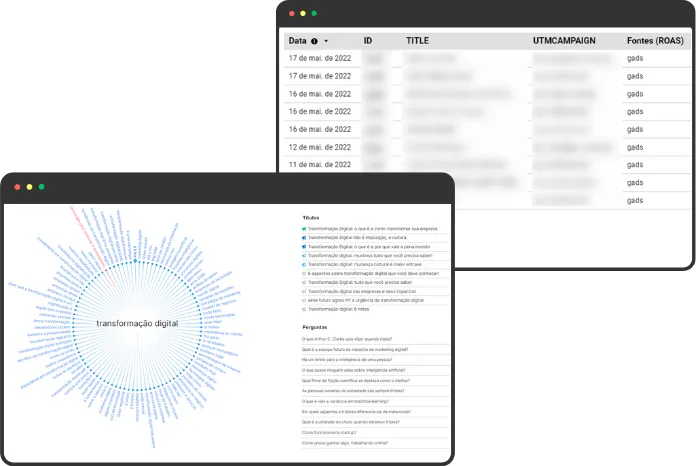Open question about Arthur C. Clarke
Image resolution: width=700 pixels, height=466 pixels.
(x=347, y=339)
